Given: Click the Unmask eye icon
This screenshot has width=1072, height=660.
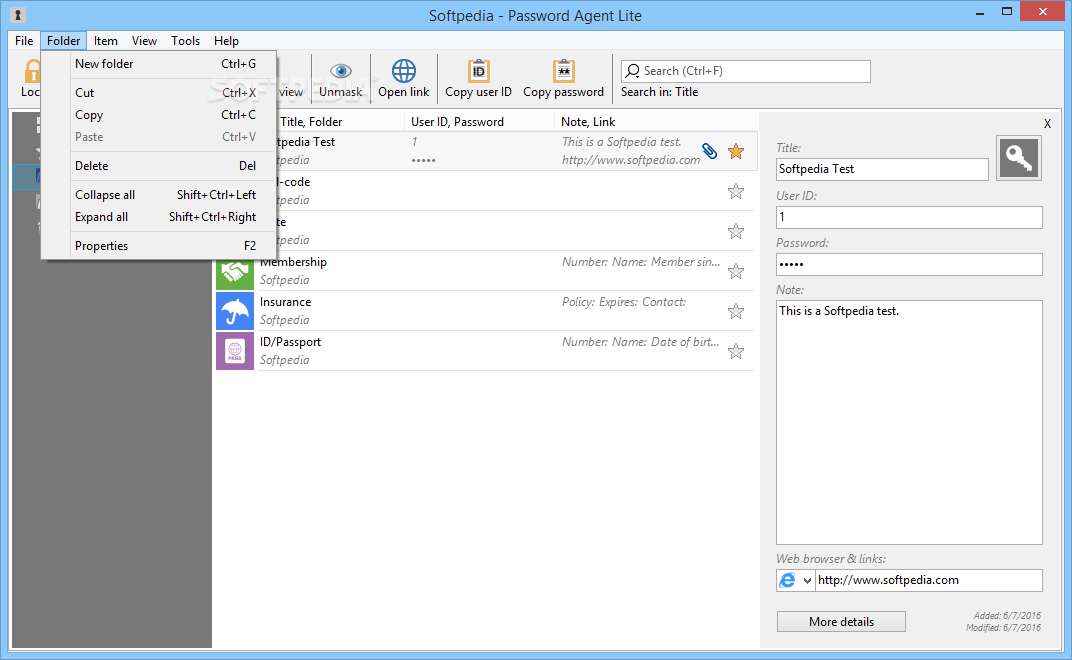Looking at the screenshot, I should tap(340, 70).
